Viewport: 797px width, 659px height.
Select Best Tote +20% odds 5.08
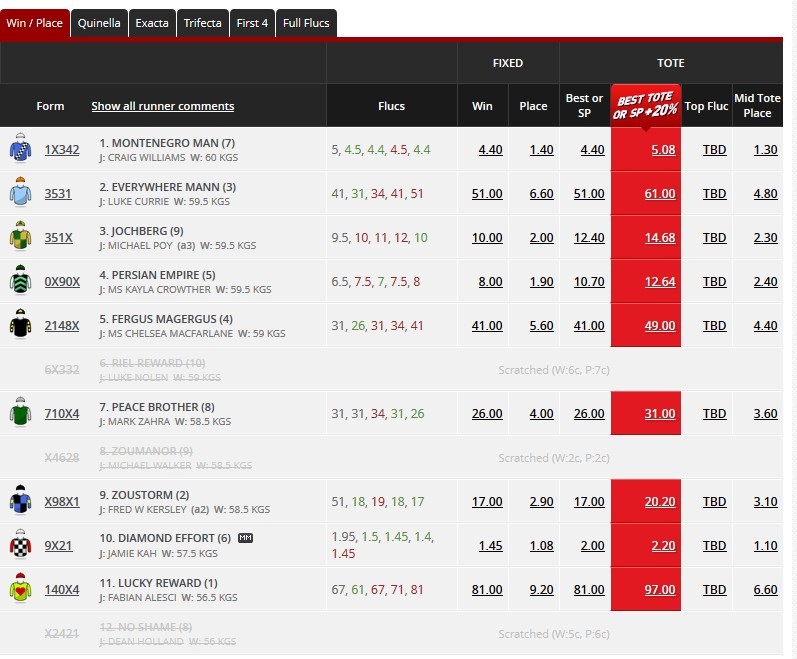coord(663,150)
